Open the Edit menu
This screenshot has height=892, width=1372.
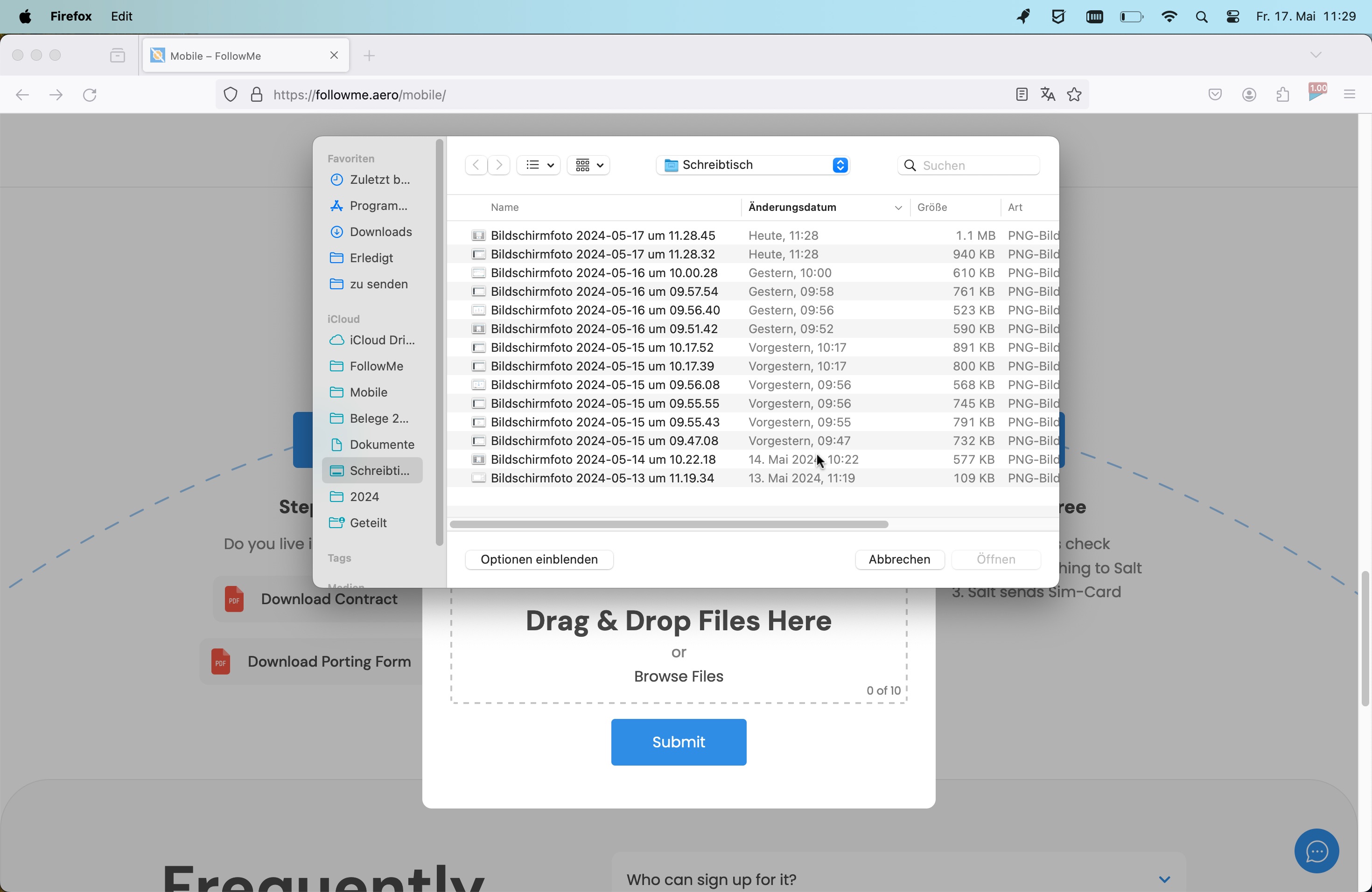(x=122, y=17)
